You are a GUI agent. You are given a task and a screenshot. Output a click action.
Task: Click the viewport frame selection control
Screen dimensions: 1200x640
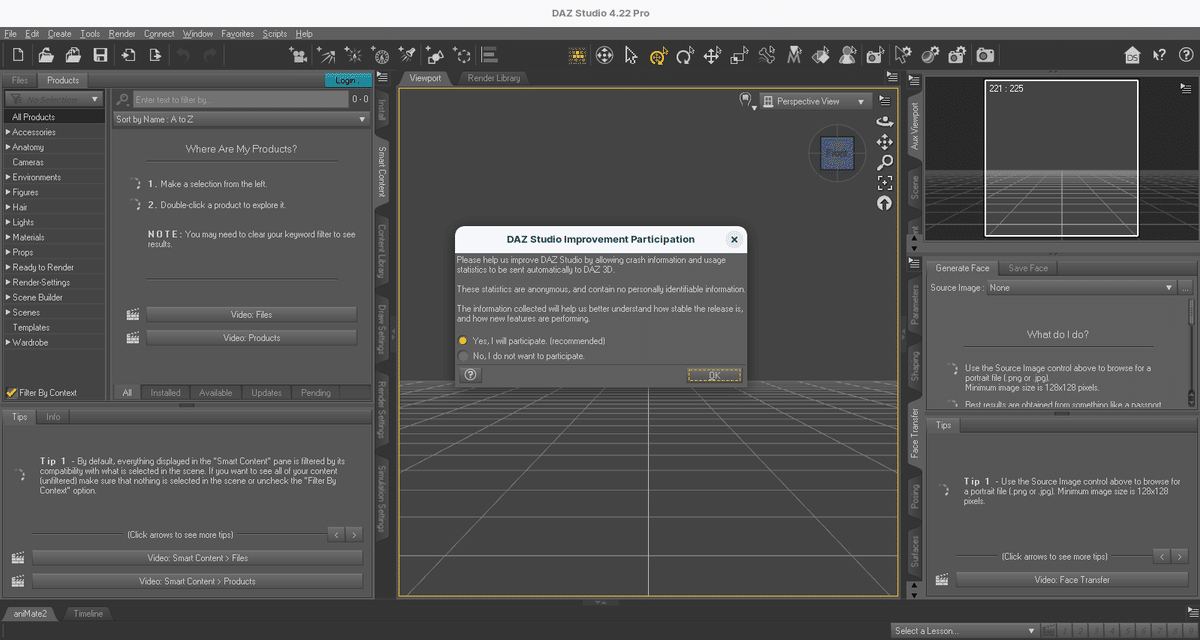click(885, 183)
